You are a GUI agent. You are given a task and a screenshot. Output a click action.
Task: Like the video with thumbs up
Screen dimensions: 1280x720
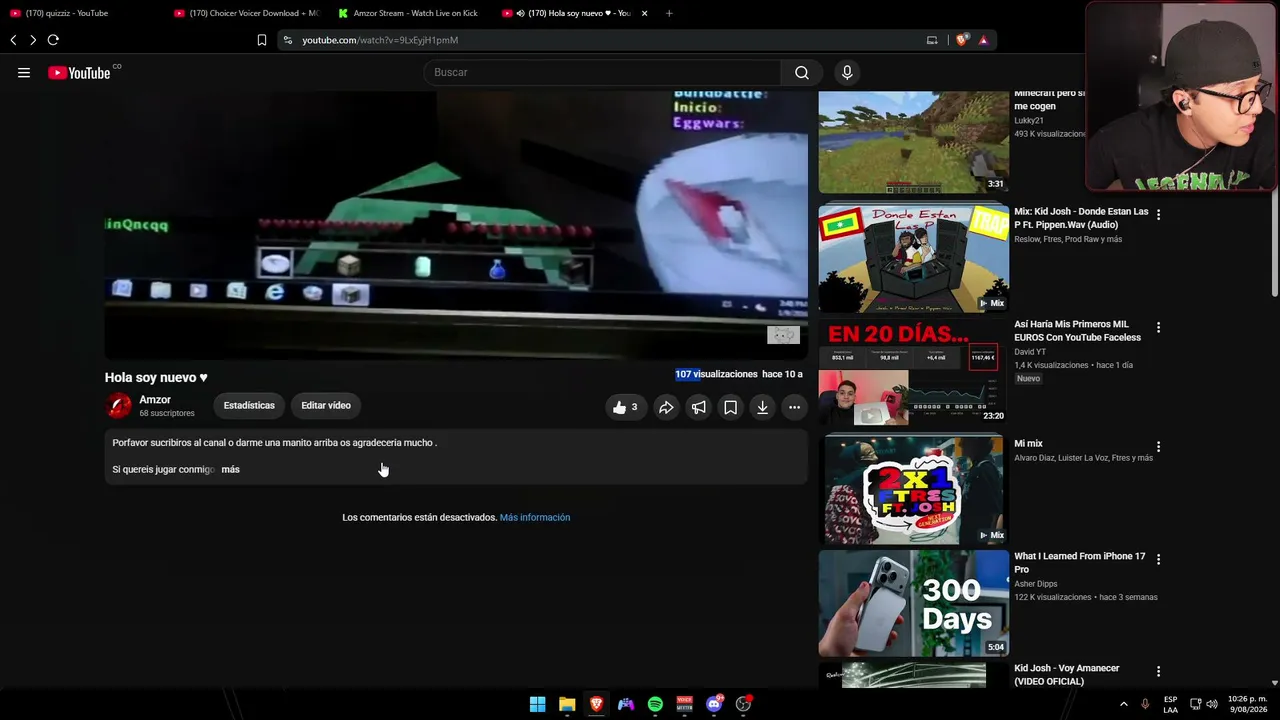(626, 407)
